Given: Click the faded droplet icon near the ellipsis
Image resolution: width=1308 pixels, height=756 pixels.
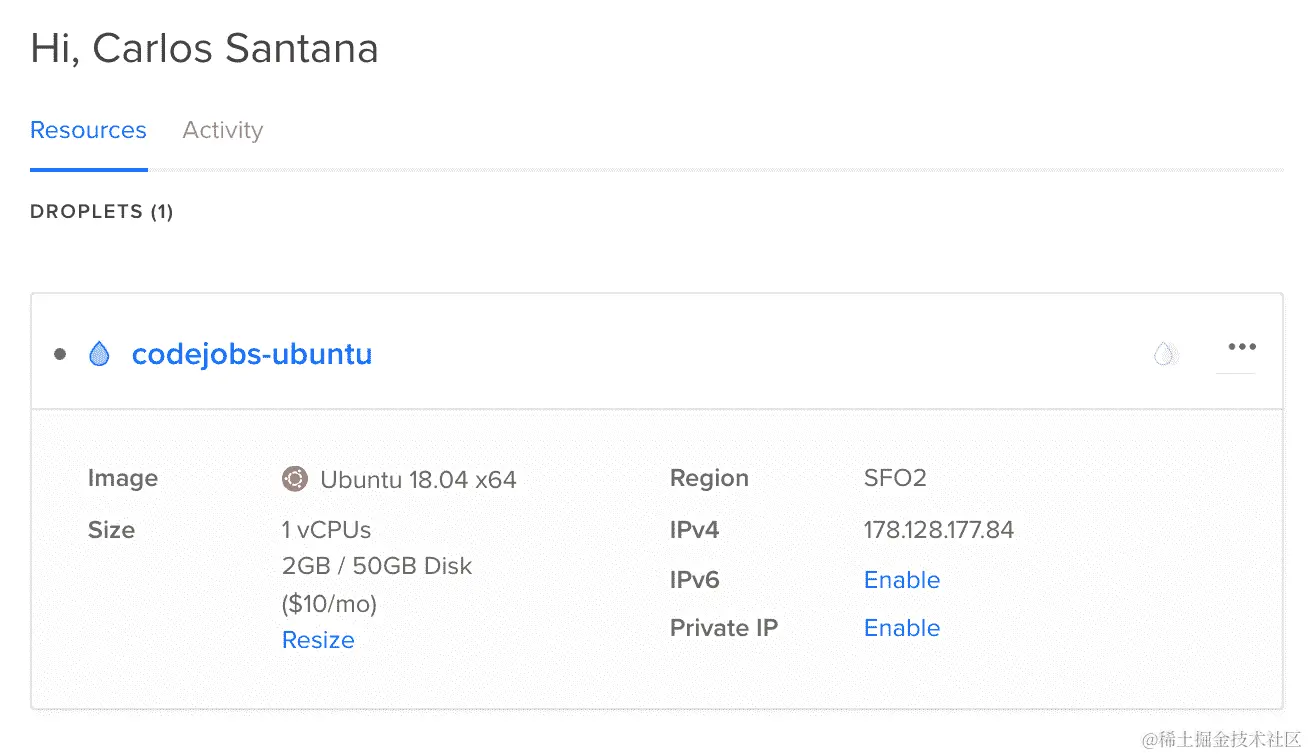Looking at the screenshot, I should (x=1164, y=353).
